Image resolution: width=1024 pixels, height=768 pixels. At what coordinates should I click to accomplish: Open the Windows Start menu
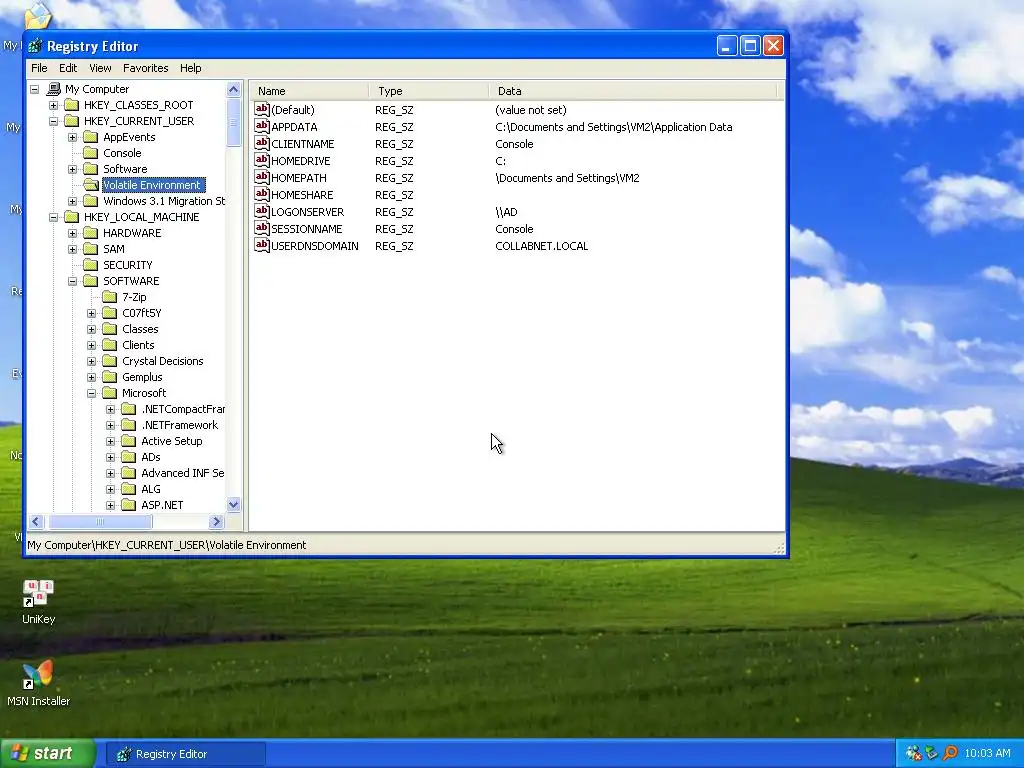tap(48, 754)
